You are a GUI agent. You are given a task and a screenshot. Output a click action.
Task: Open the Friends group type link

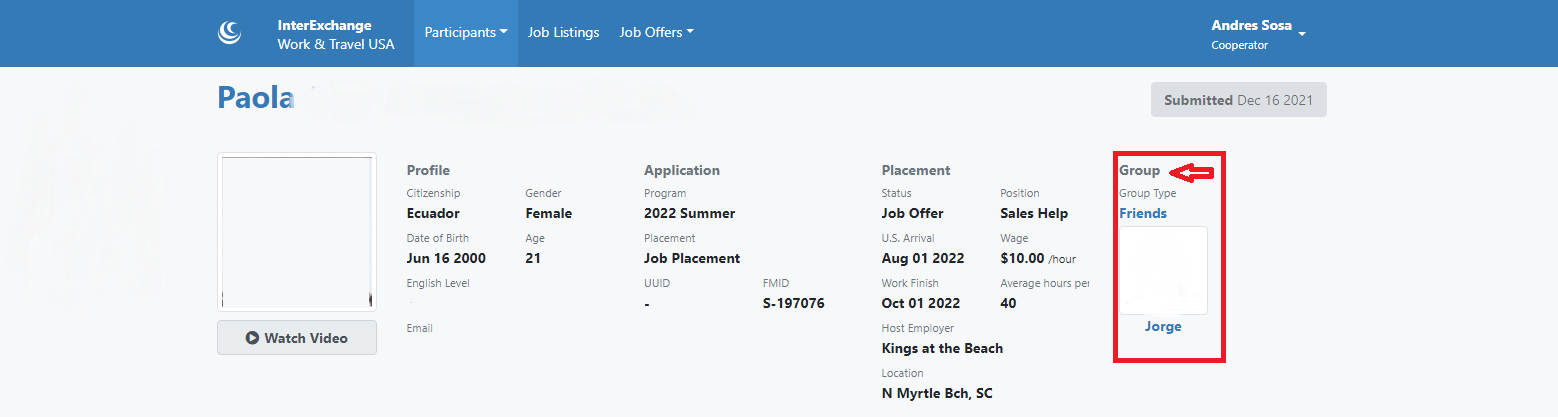pos(1143,213)
